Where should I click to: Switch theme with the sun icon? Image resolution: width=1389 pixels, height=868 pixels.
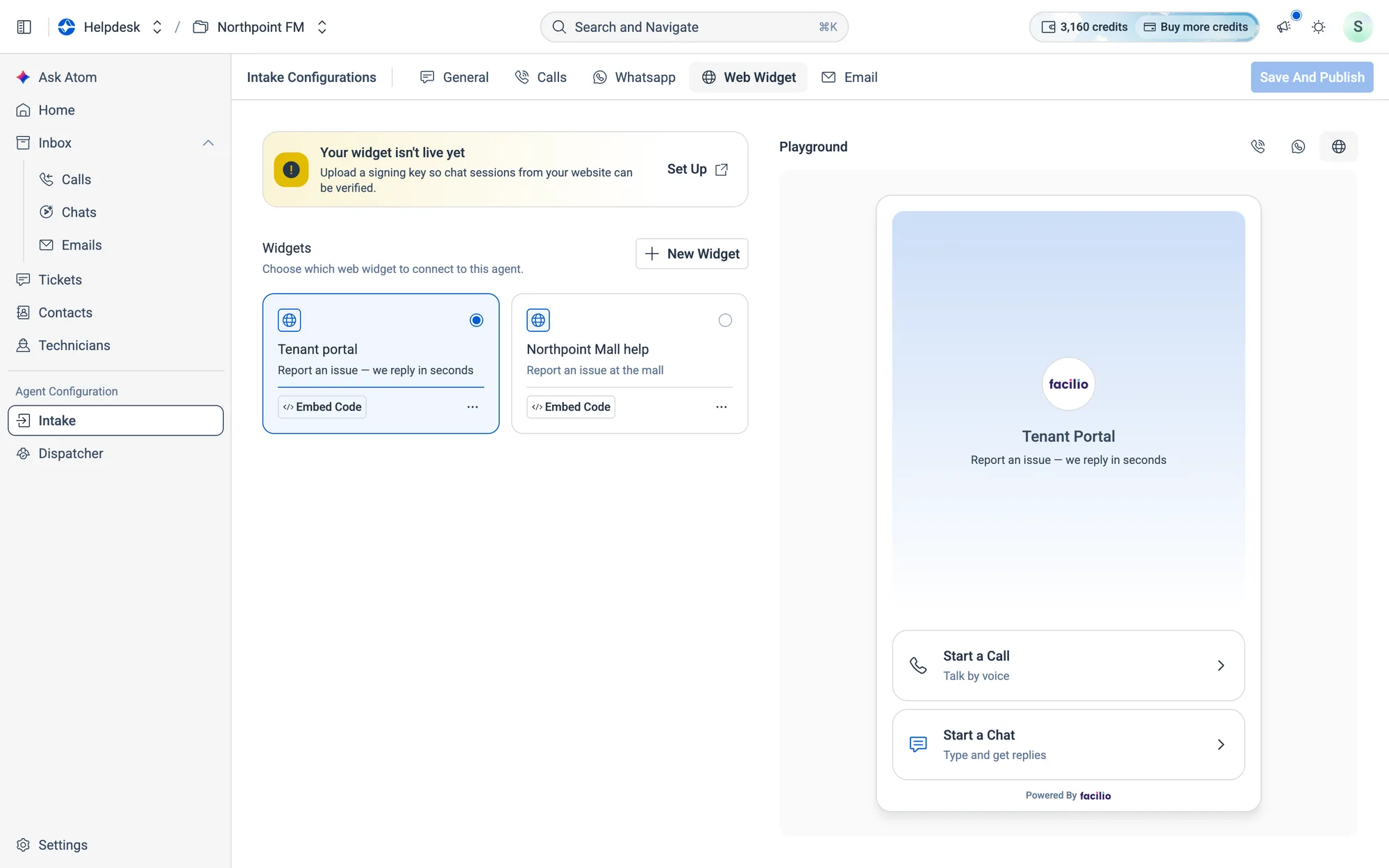pyautogui.click(x=1318, y=27)
